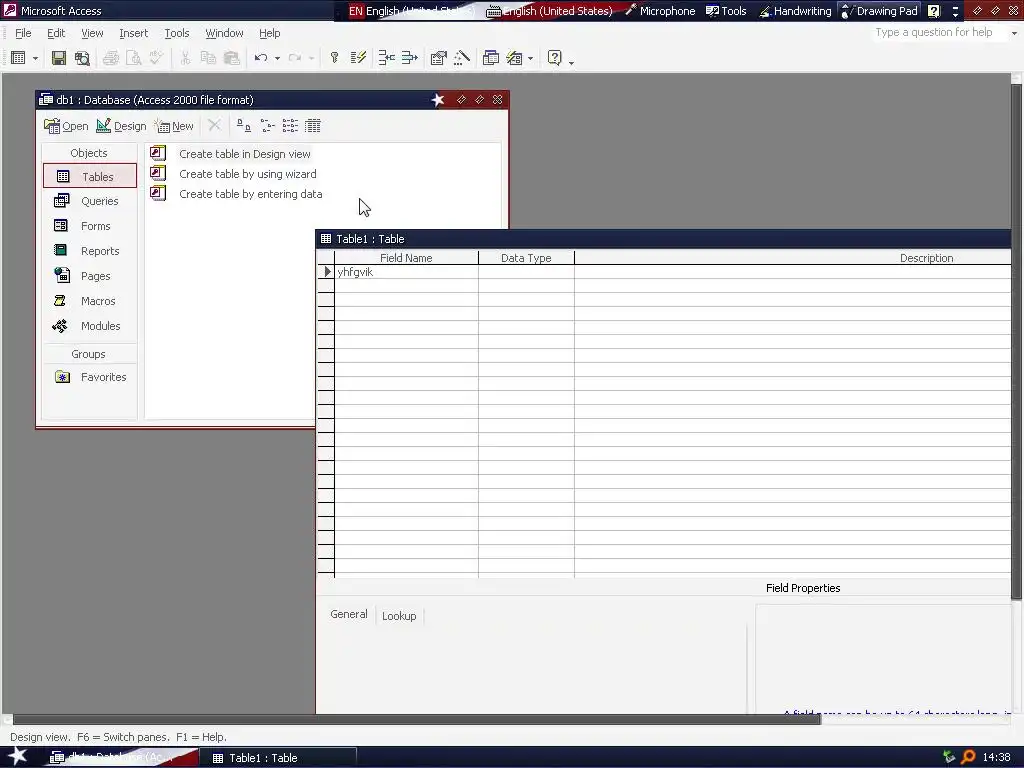This screenshot has width=1024, height=768.
Task: Click Microphone on the language bar
Action: coord(660,11)
